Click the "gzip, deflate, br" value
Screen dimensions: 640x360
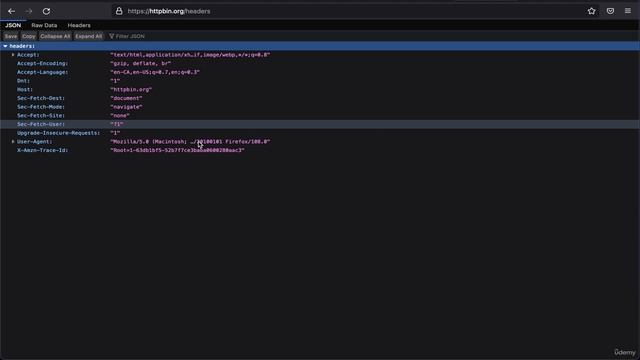(x=141, y=64)
